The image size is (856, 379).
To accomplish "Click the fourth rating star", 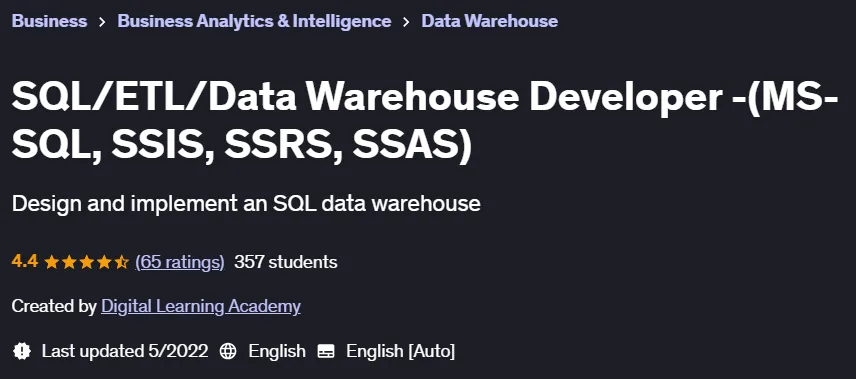I will point(104,262).
